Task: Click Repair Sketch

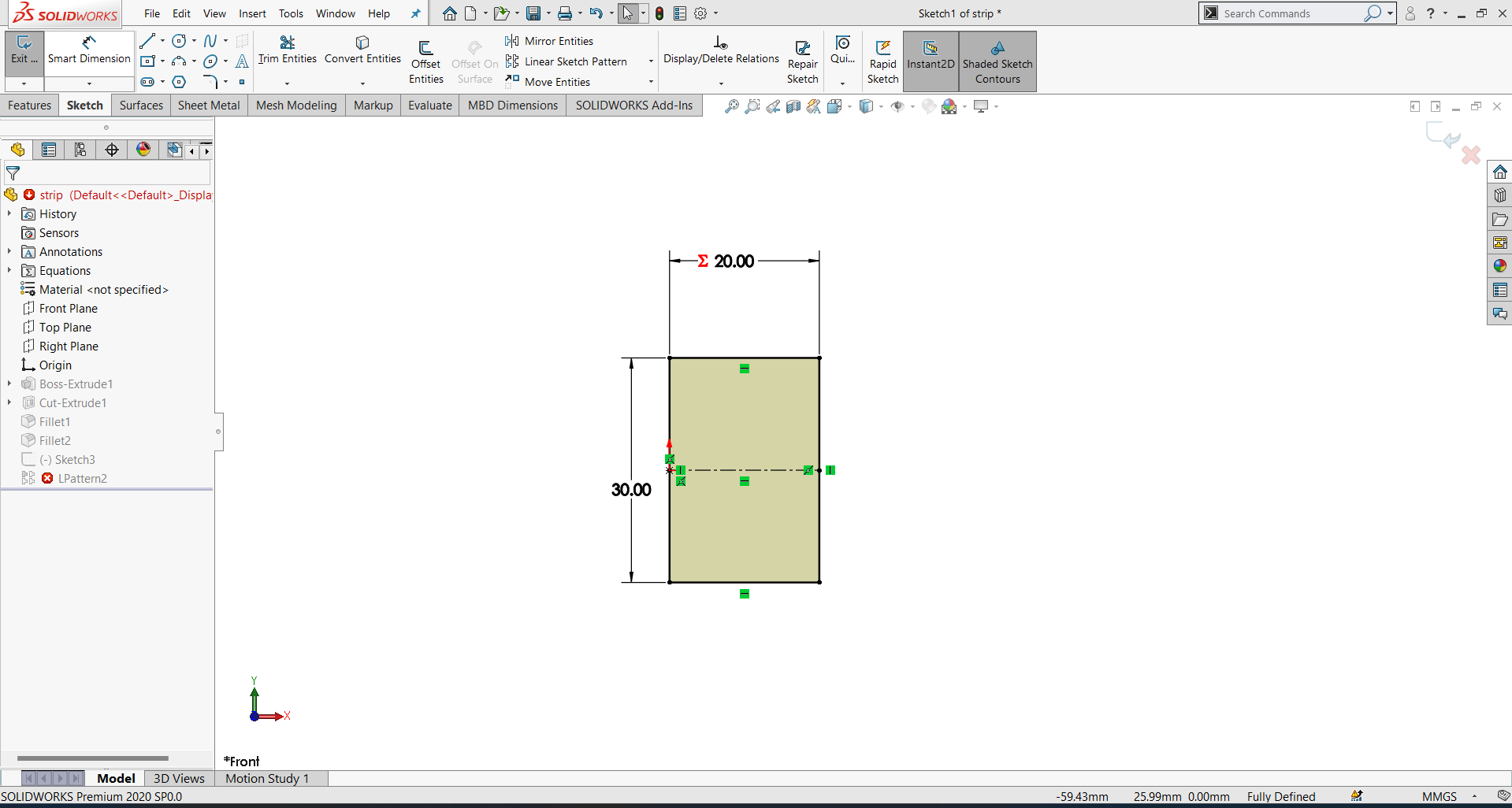Action: tap(802, 62)
